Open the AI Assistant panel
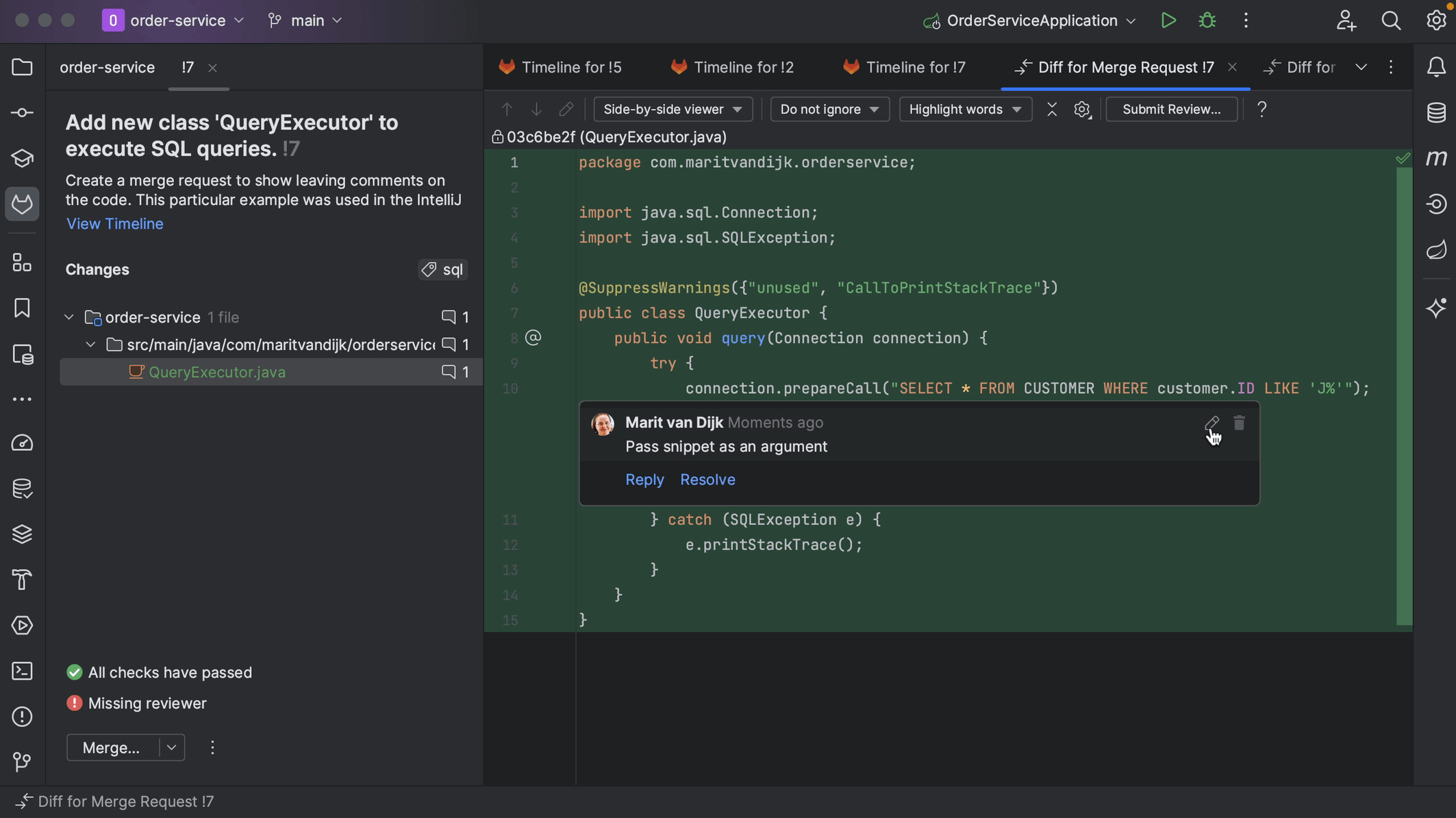The height and width of the screenshot is (818, 1456). click(x=1436, y=308)
